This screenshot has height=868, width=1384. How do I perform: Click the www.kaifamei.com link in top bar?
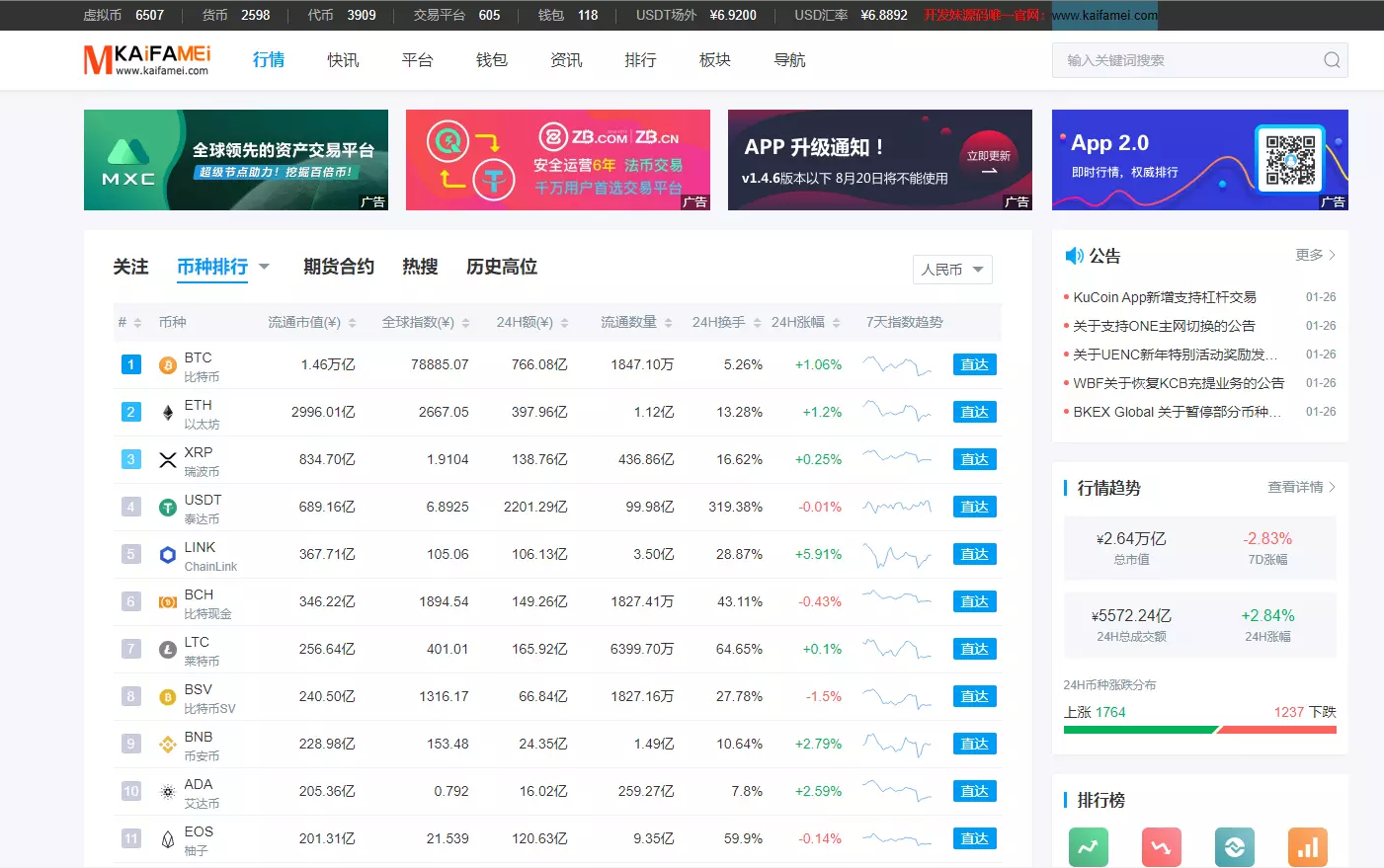coord(1104,16)
